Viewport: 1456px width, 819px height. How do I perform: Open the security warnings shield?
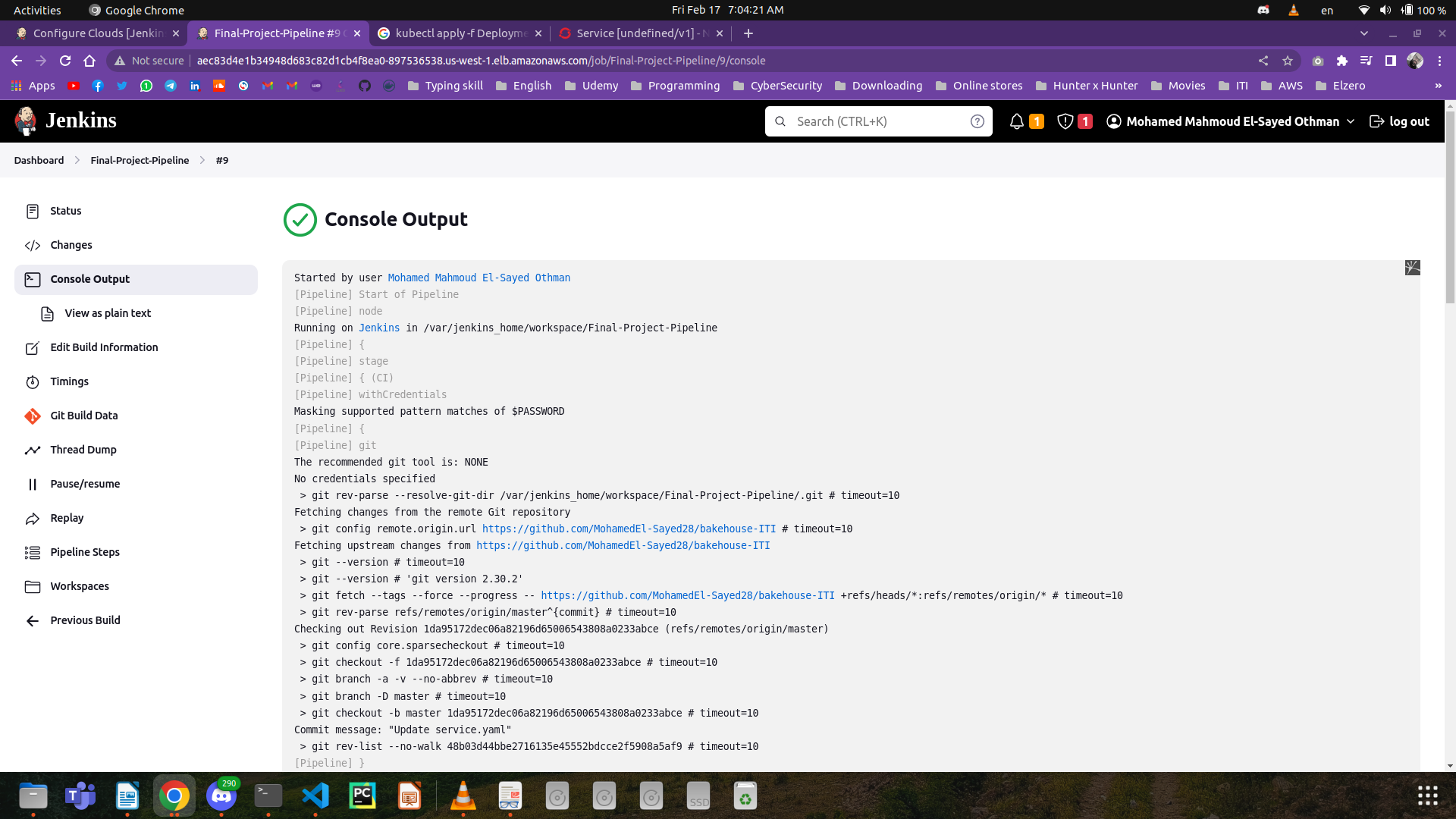[x=1065, y=121]
